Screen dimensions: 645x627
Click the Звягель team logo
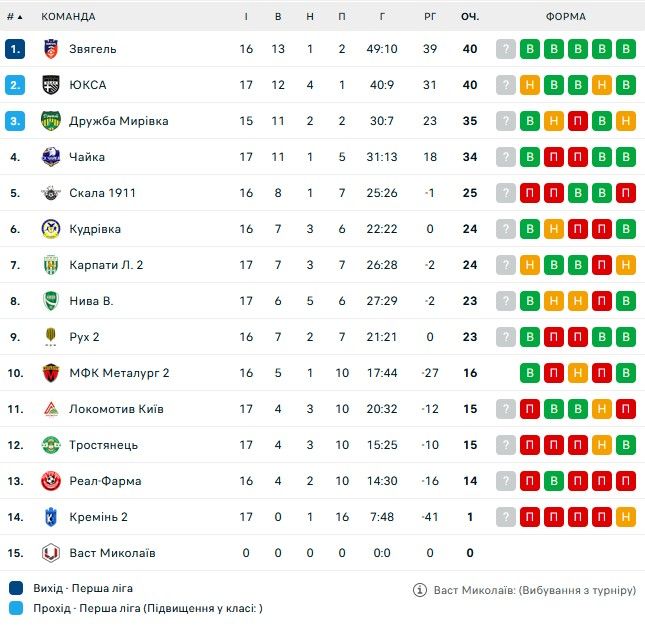tap(51, 49)
